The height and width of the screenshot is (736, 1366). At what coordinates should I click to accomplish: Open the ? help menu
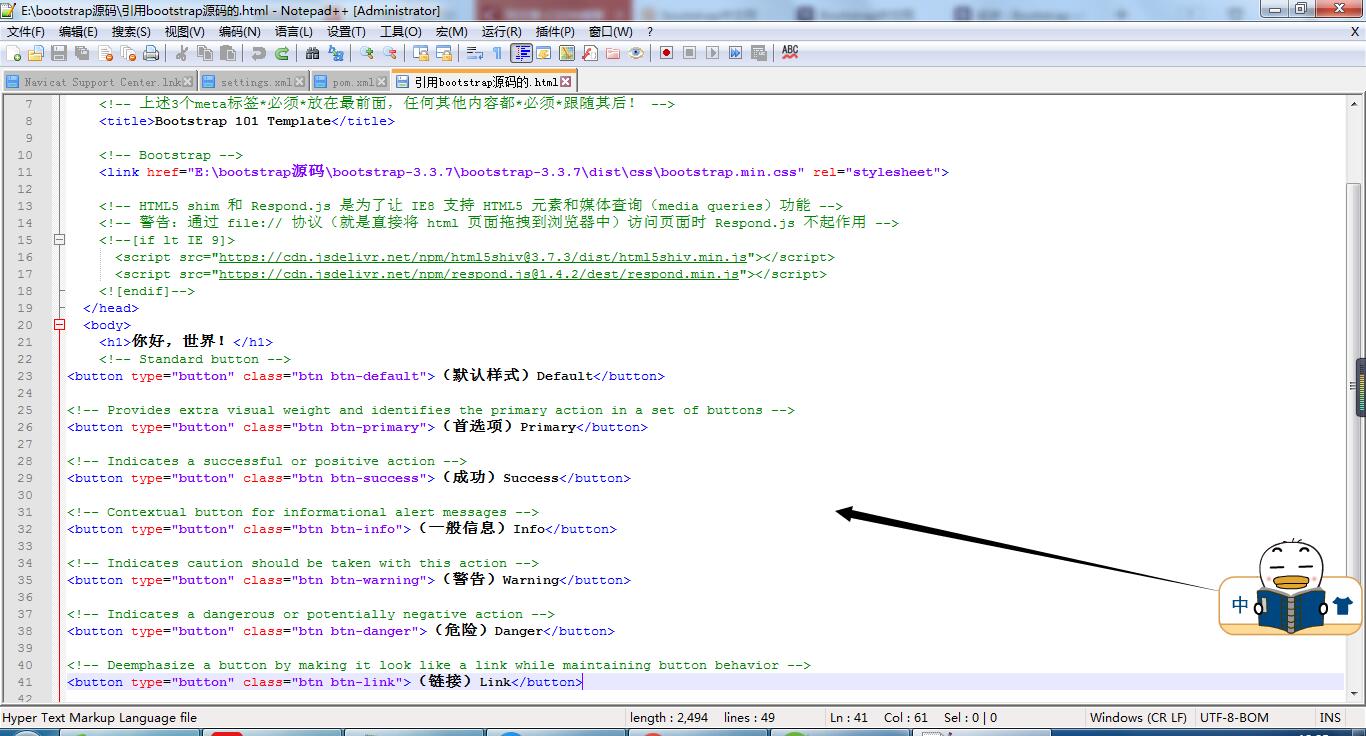649,32
